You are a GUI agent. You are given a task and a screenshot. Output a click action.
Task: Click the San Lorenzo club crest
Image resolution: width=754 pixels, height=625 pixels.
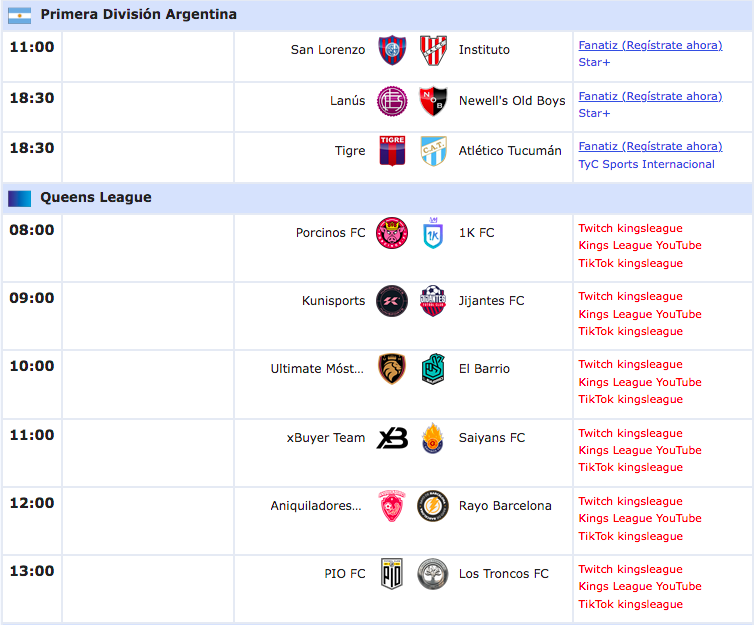coord(392,50)
